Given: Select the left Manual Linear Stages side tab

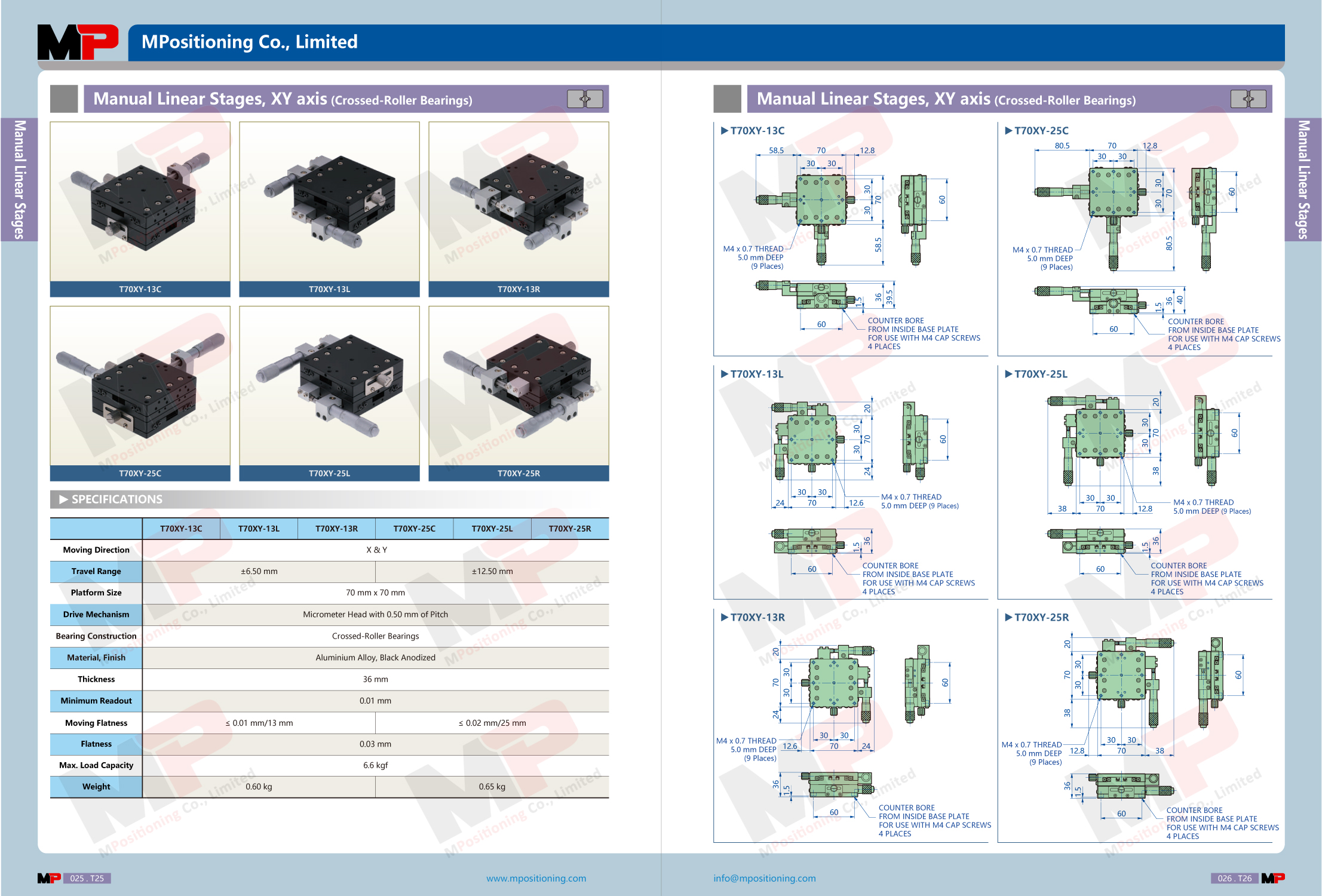Looking at the screenshot, I should [19, 179].
